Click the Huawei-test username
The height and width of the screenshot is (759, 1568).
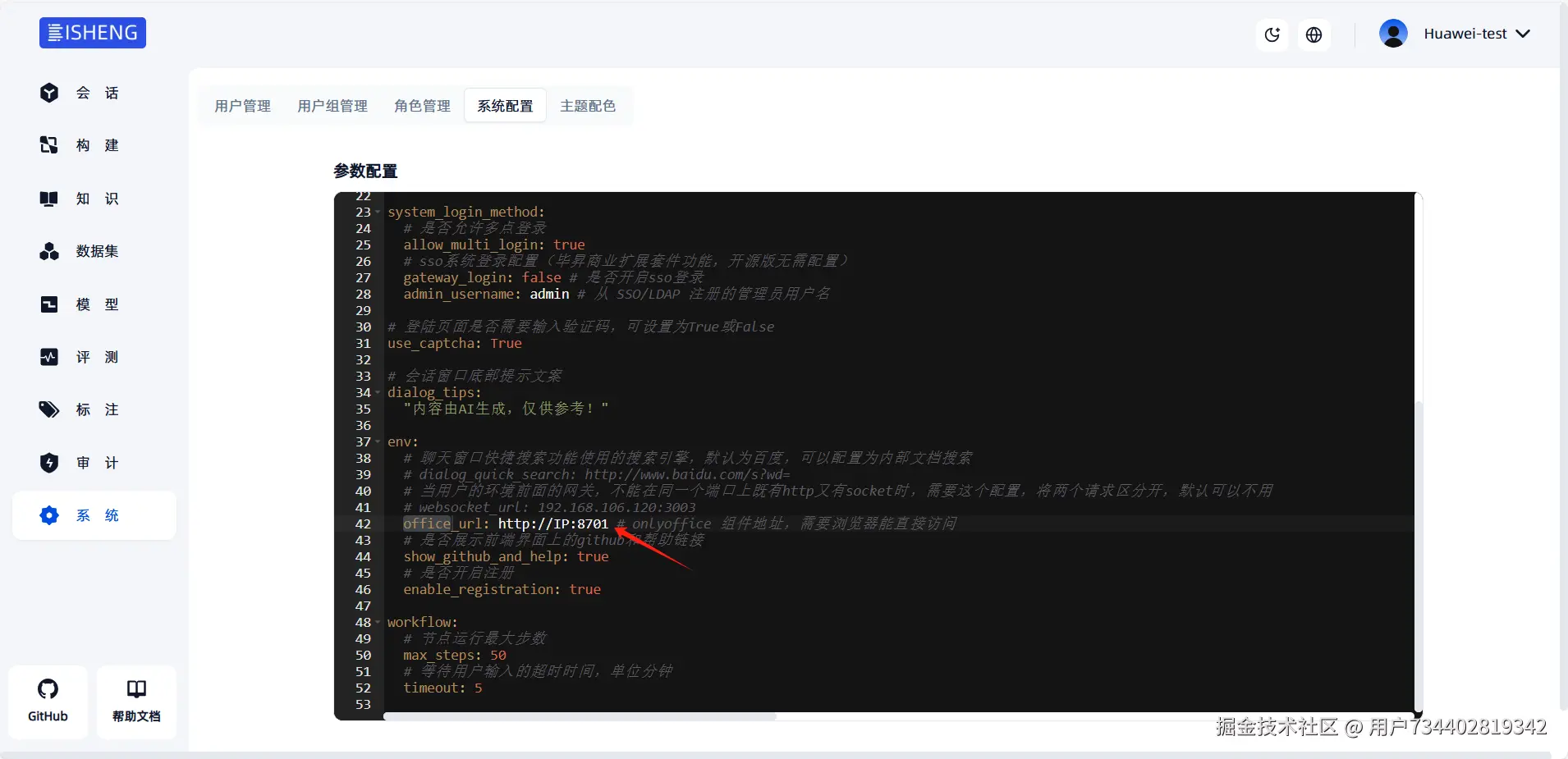[x=1465, y=34]
